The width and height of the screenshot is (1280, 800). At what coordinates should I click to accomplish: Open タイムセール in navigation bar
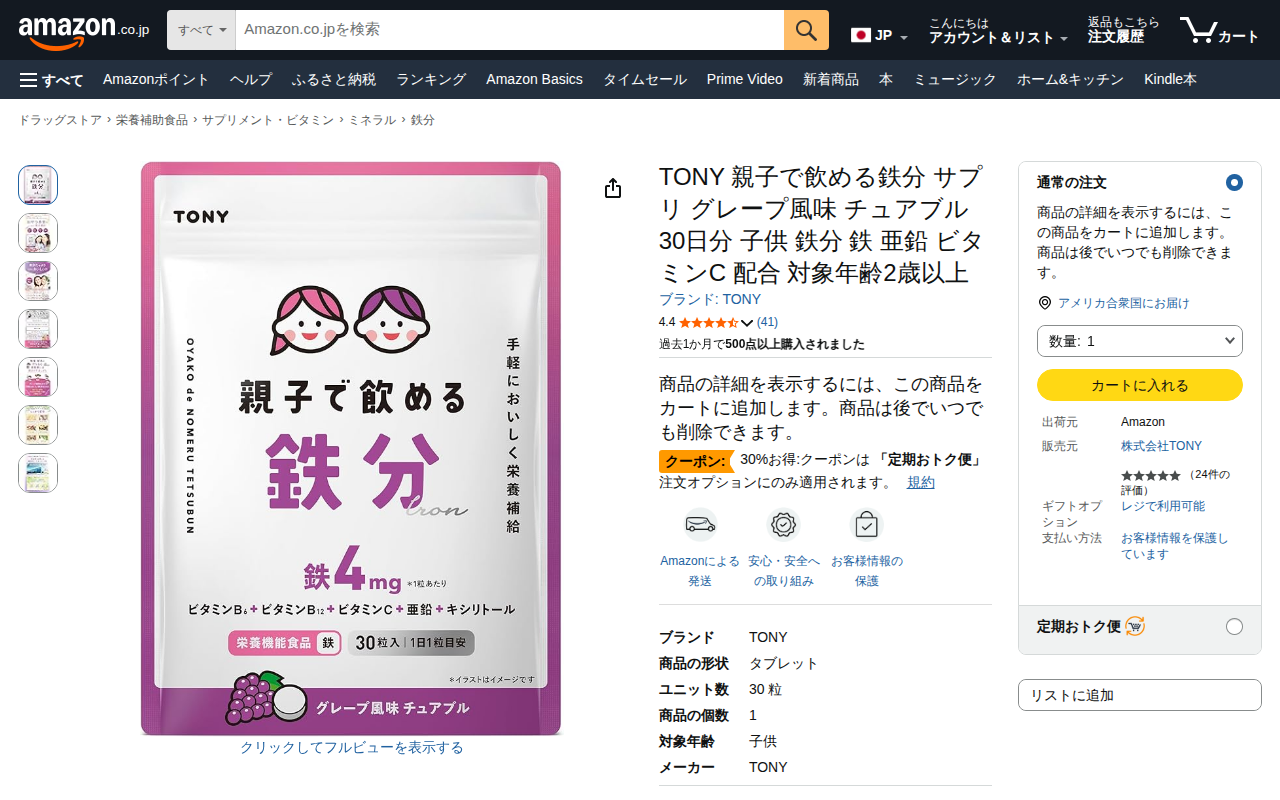pyautogui.click(x=644, y=80)
